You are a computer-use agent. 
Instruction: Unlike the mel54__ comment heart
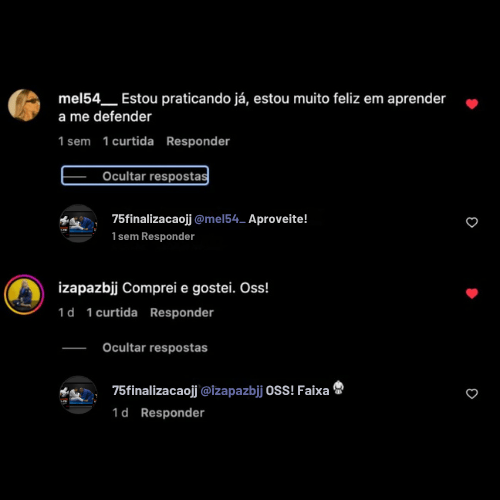pyautogui.click(x=472, y=104)
